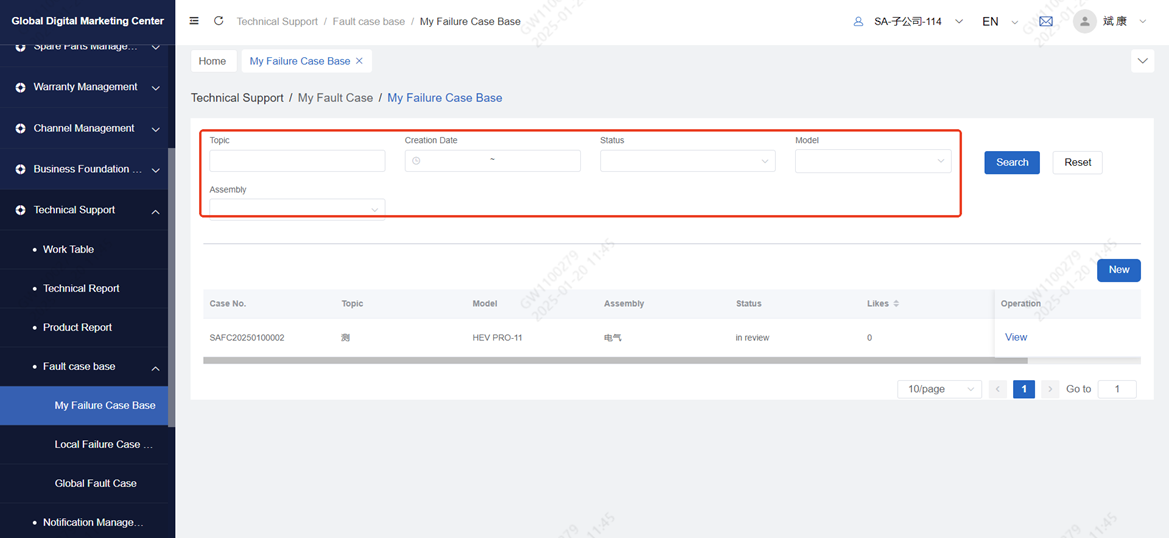Click the user avatar icon
The height and width of the screenshot is (538, 1169).
1085,21
